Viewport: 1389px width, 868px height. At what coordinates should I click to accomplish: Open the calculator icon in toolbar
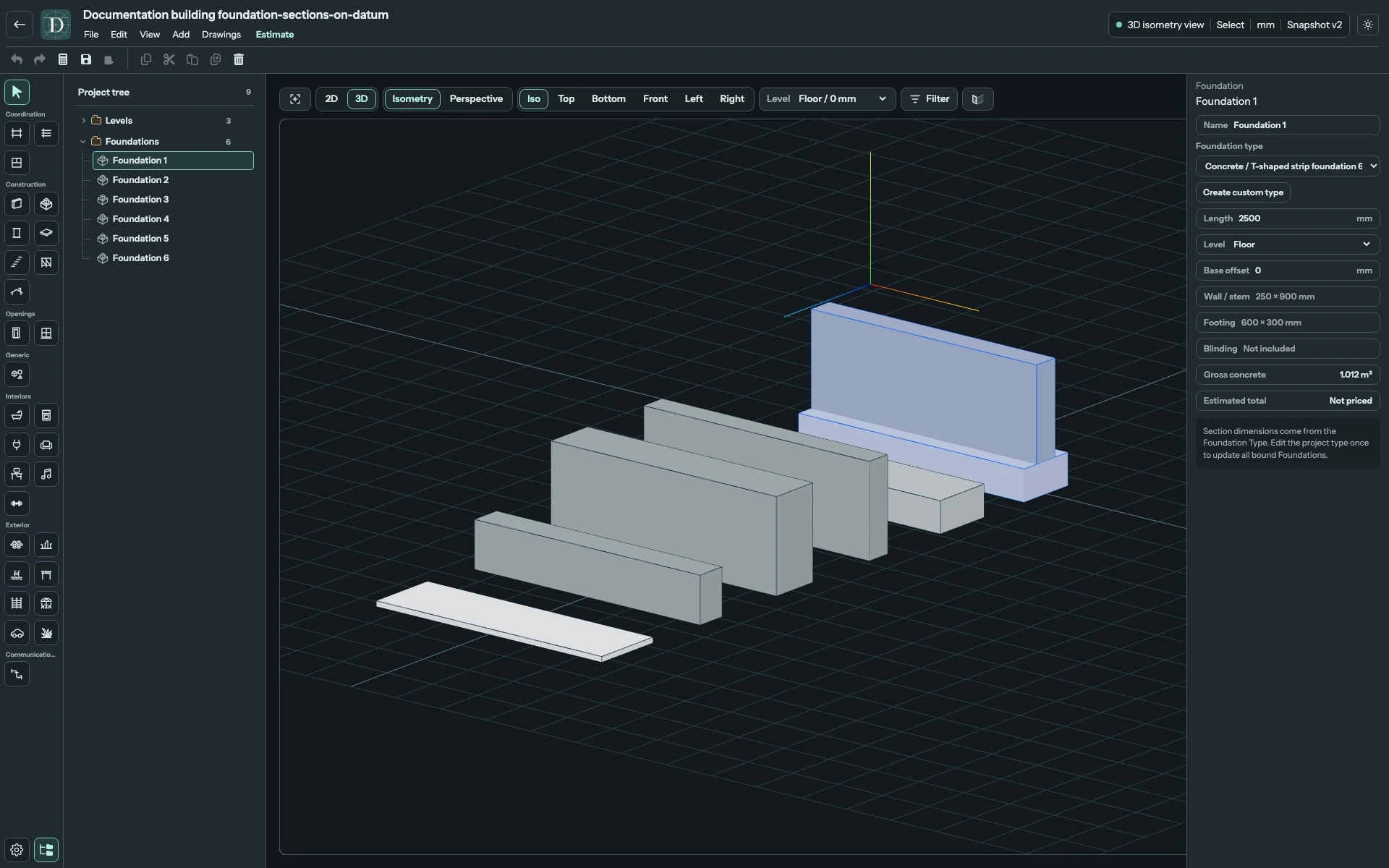click(x=63, y=59)
